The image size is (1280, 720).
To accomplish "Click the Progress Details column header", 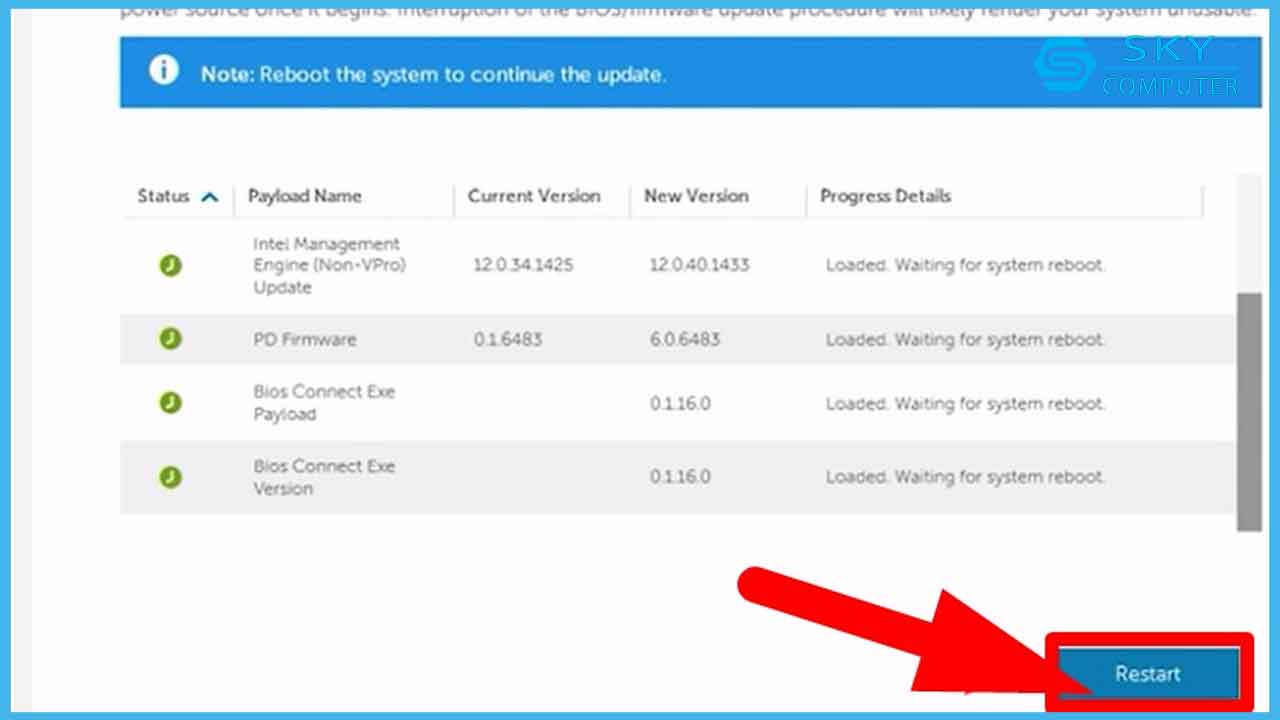I will tap(885, 196).
